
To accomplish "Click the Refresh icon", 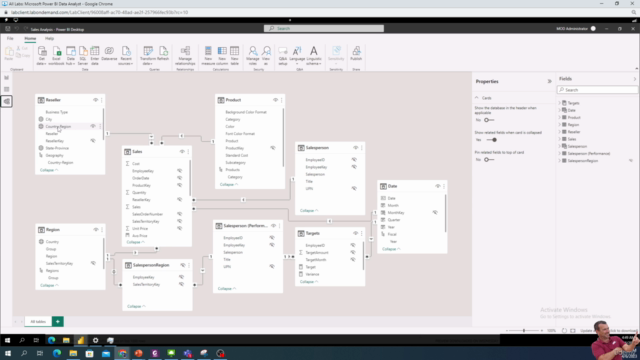I will [163, 54].
